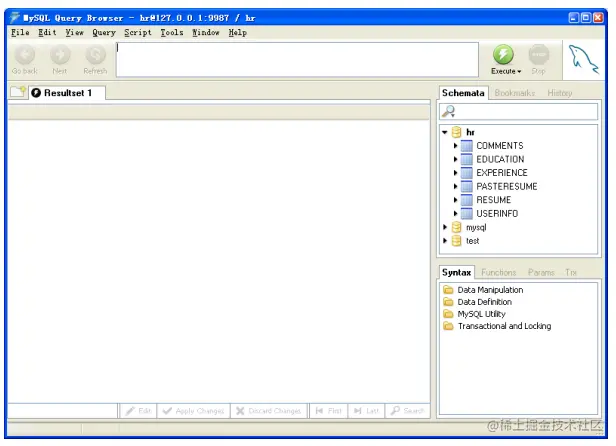The width and height of the screenshot is (616, 446).
Task: Click inside the SQL query text area
Action: point(297,60)
